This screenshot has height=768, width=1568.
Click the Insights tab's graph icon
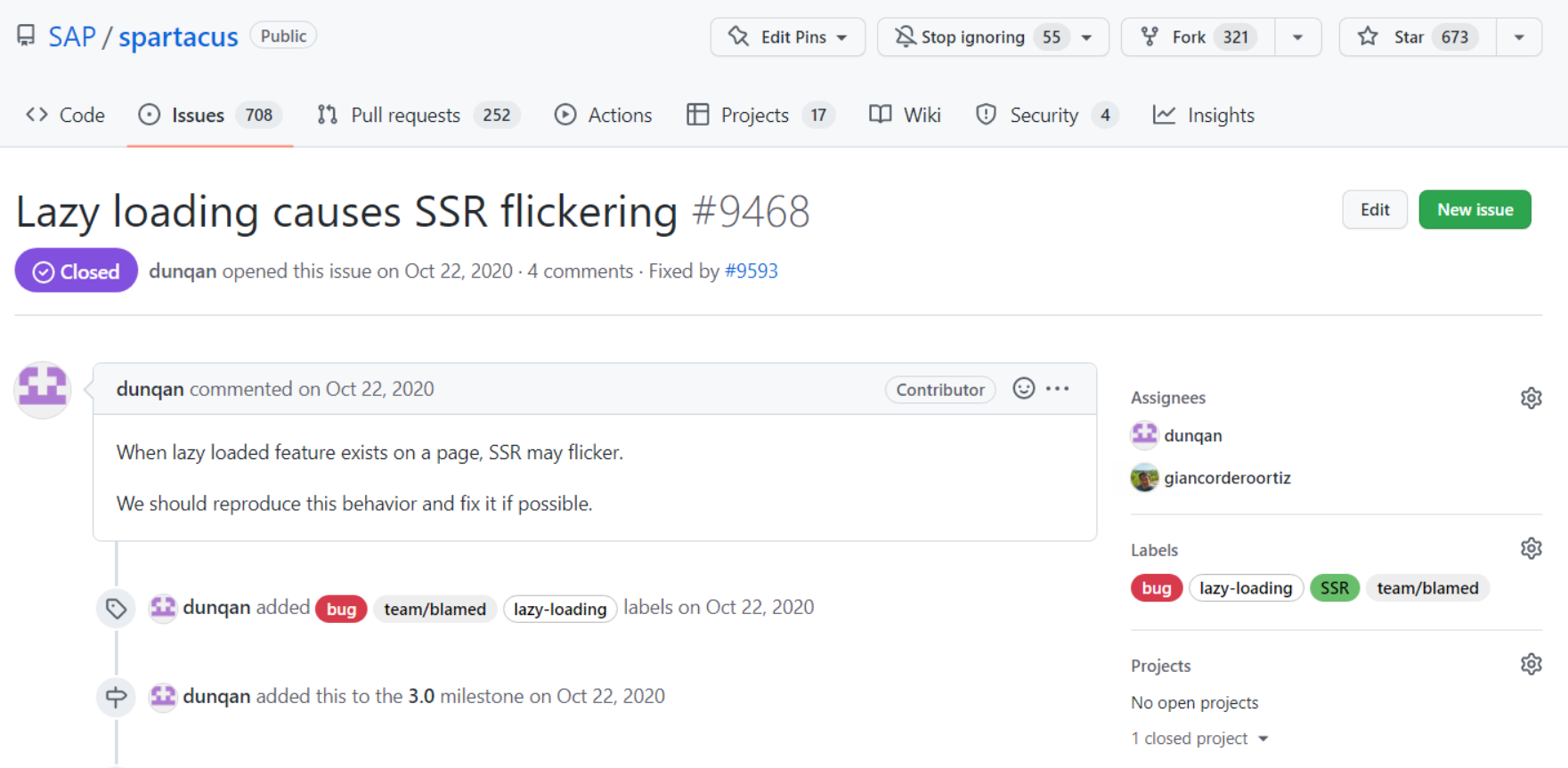click(x=1164, y=115)
